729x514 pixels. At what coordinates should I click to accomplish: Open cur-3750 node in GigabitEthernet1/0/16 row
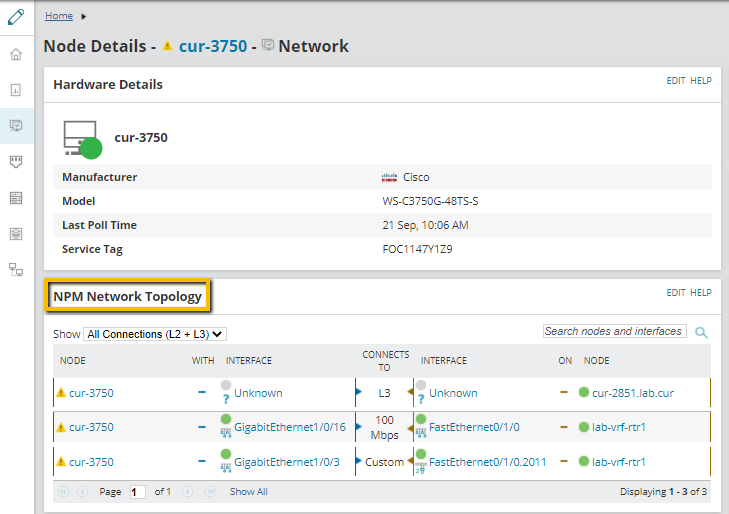91,427
